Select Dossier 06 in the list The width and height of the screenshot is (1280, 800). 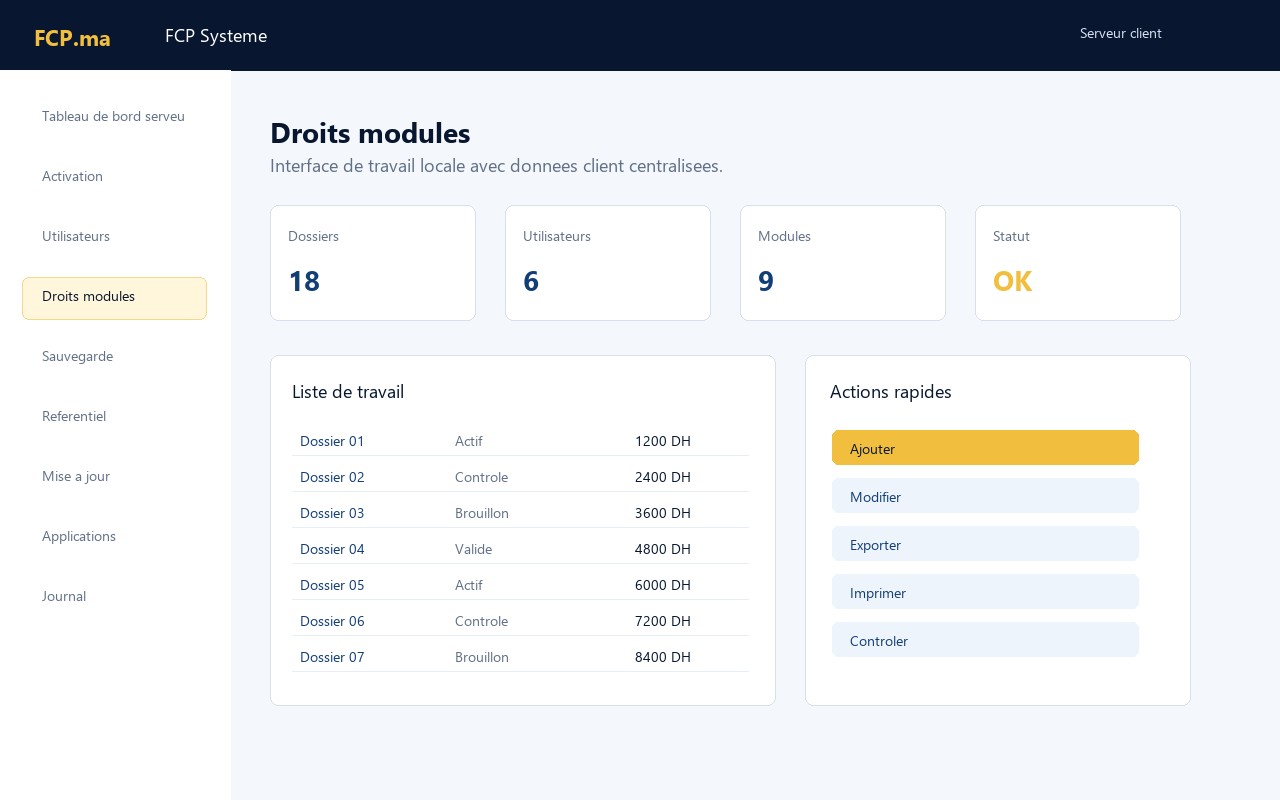(x=332, y=621)
